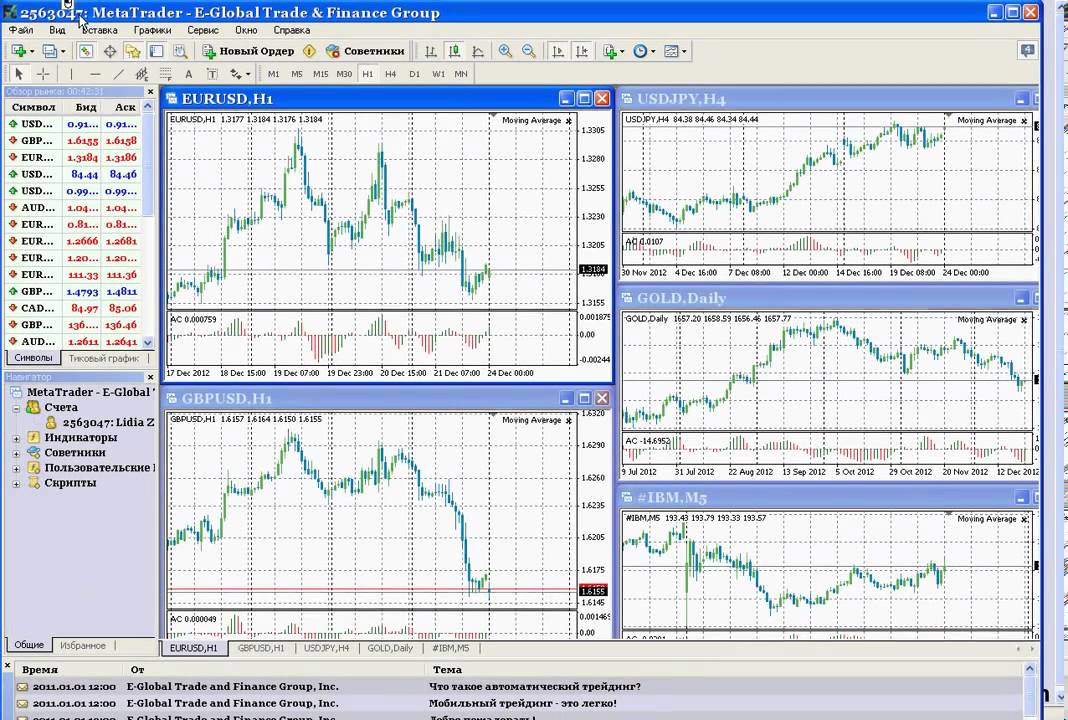1068x720 pixels.
Task: Switch chart to bar chart icon
Action: 430,51
